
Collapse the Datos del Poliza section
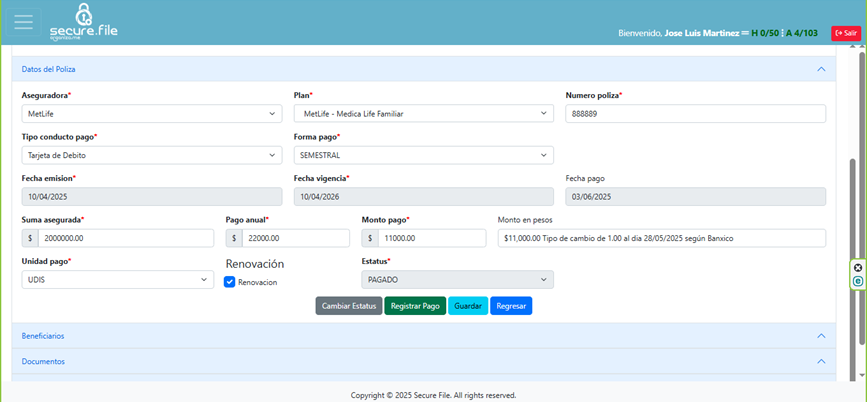click(821, 70)
